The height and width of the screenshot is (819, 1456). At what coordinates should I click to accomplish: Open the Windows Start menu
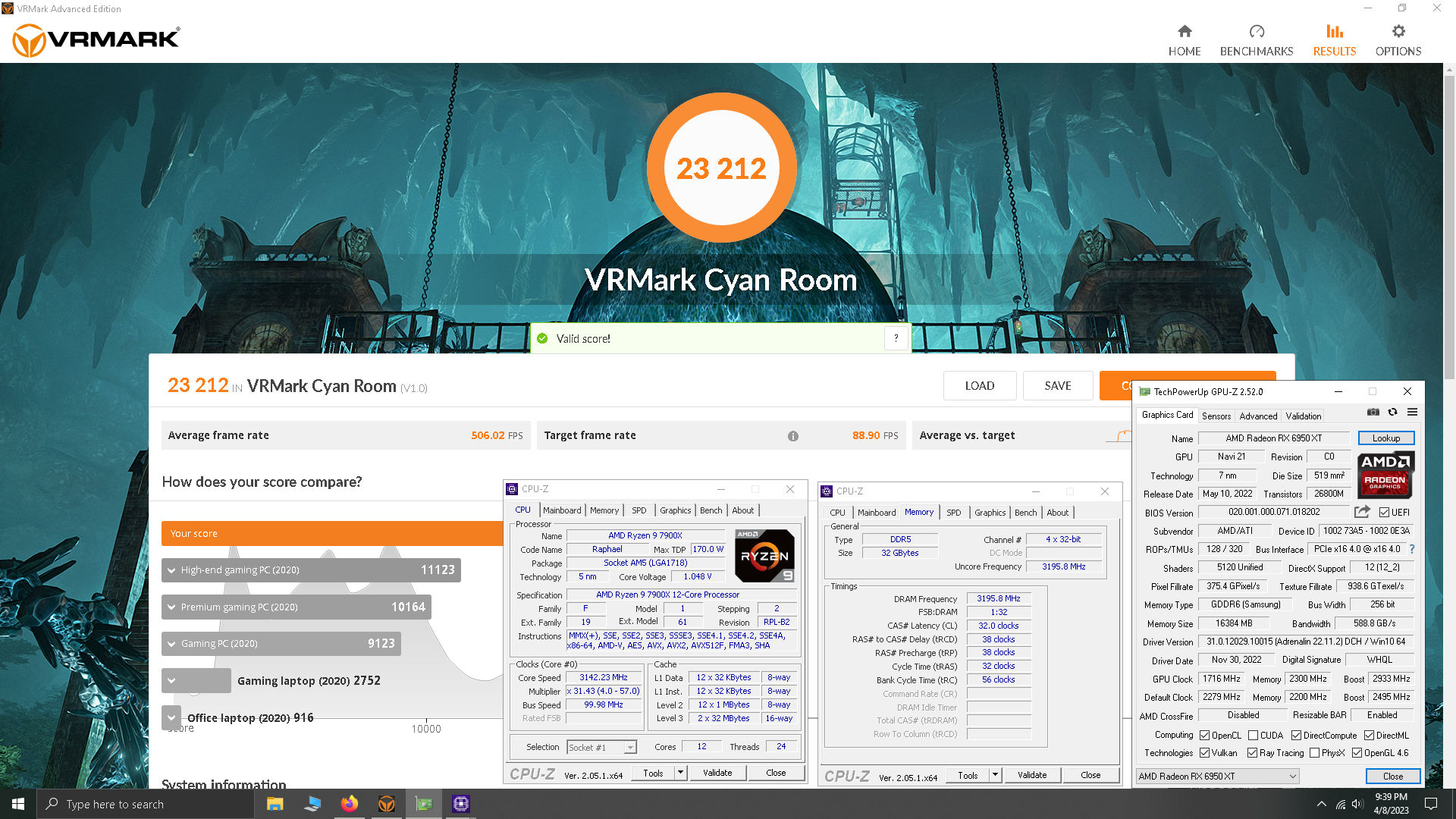click(x=18, y=804)
